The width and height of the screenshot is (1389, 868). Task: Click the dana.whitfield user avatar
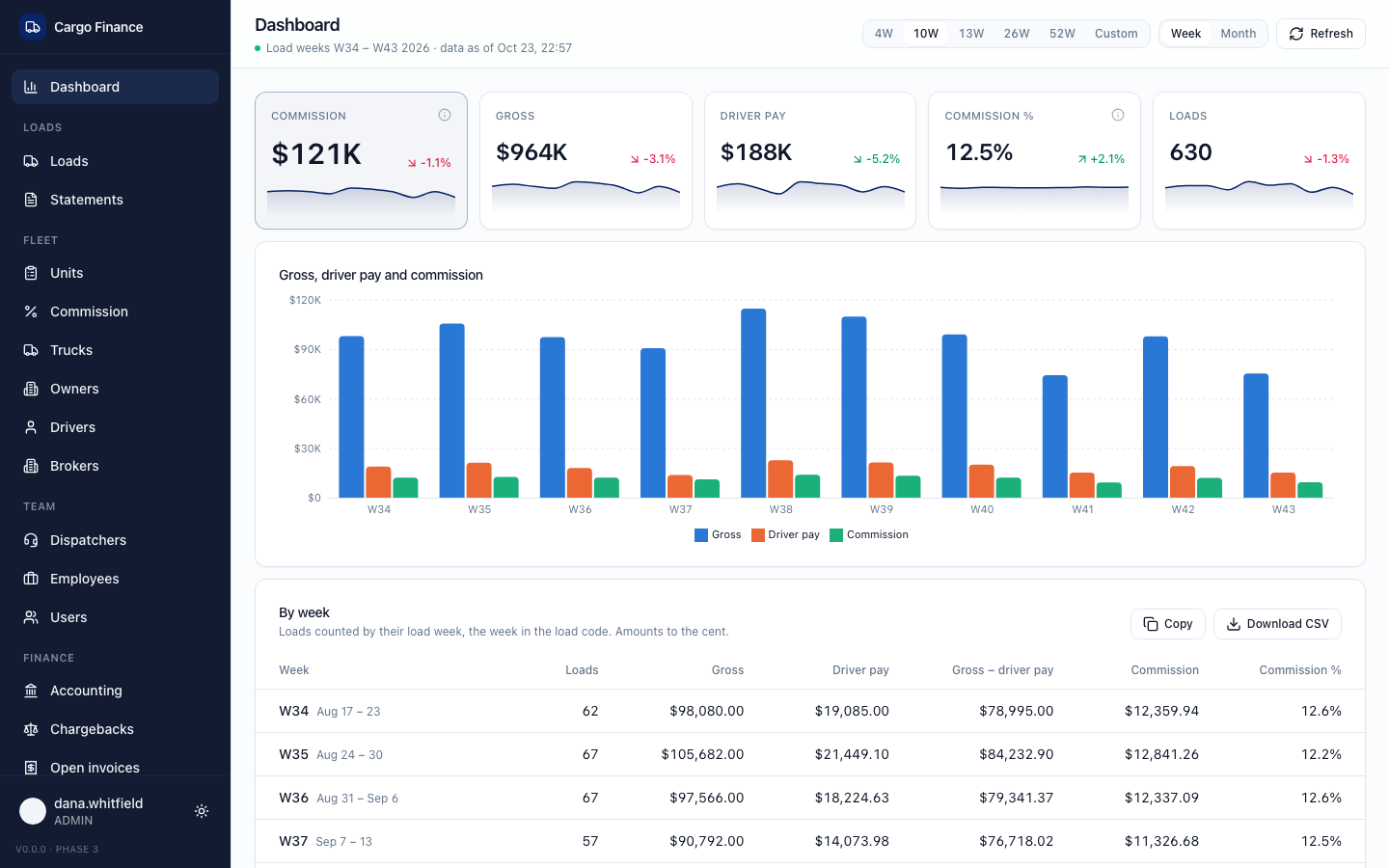[x=33, y=811]
